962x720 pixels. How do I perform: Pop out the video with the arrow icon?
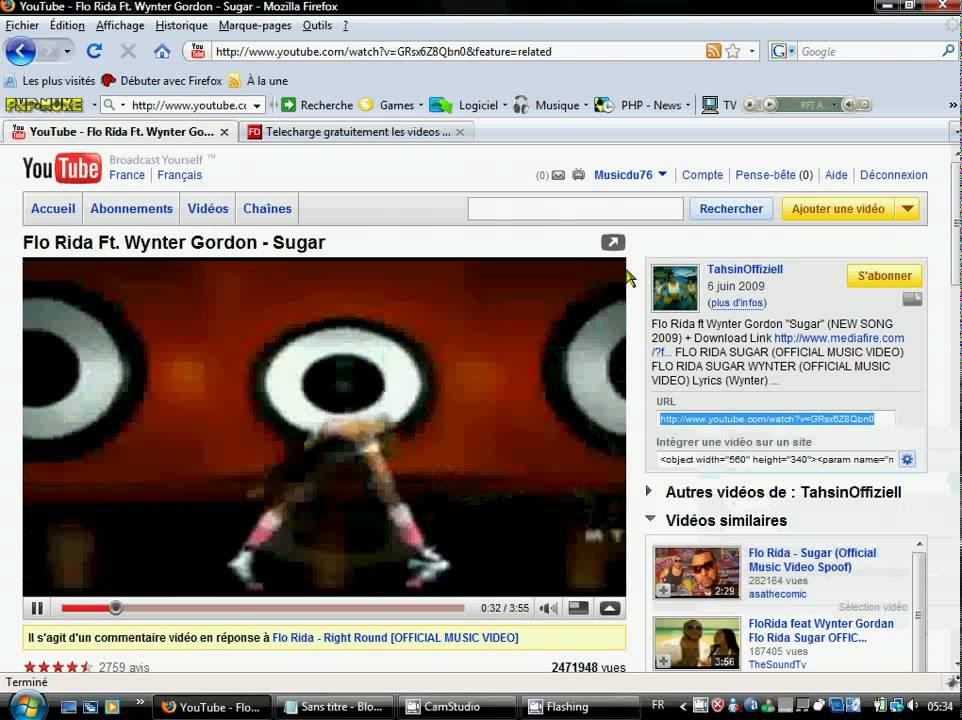[613, 242]
